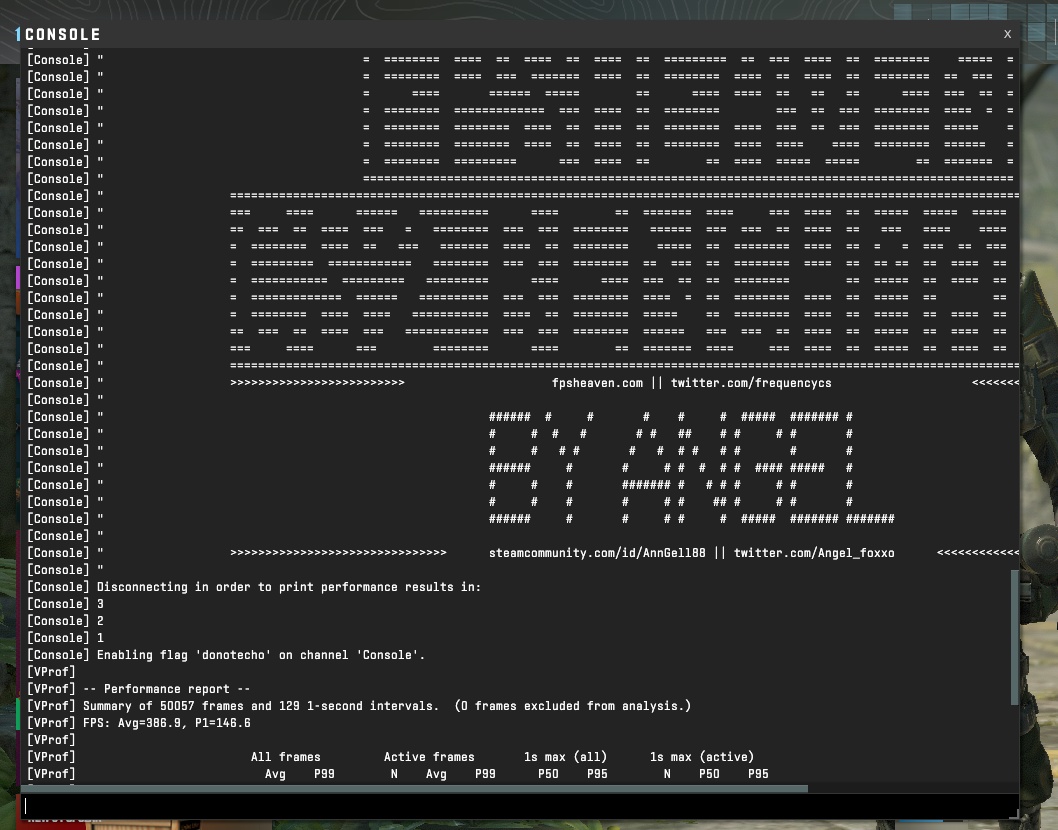Close the console window with the X
The image size is (1058, 830).
(1007, 34)
